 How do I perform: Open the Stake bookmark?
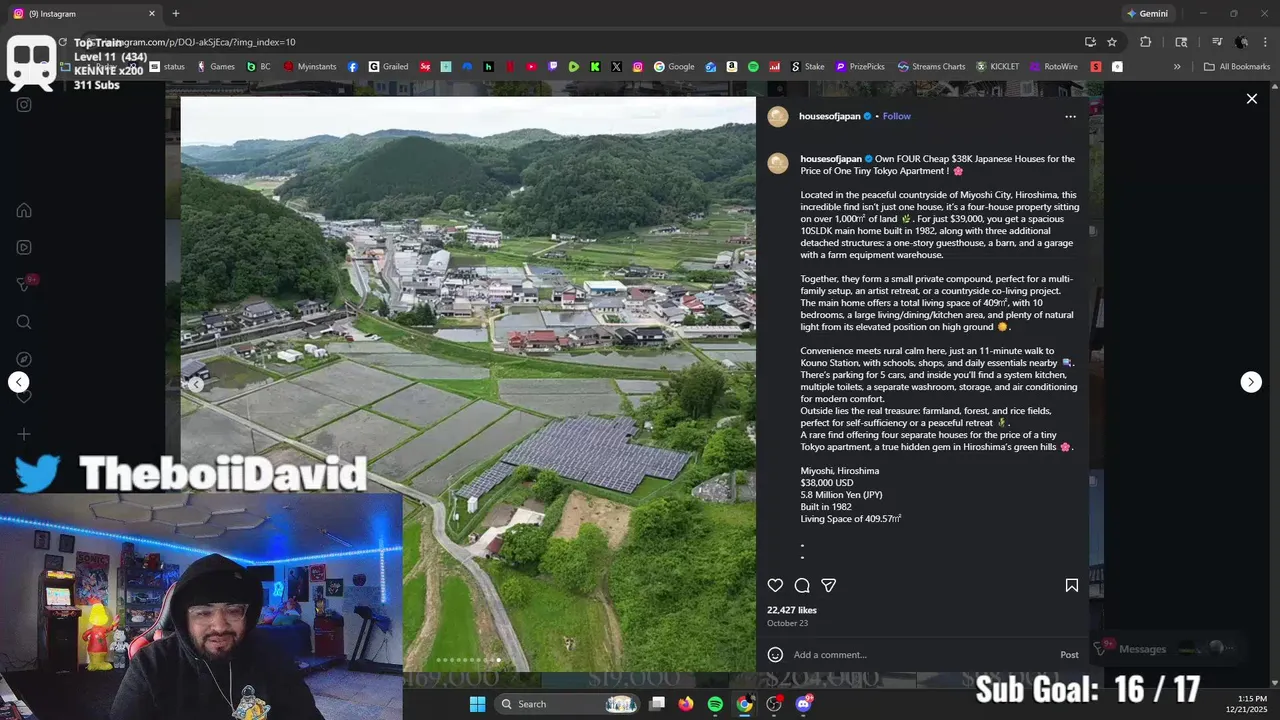click(808, 67)
